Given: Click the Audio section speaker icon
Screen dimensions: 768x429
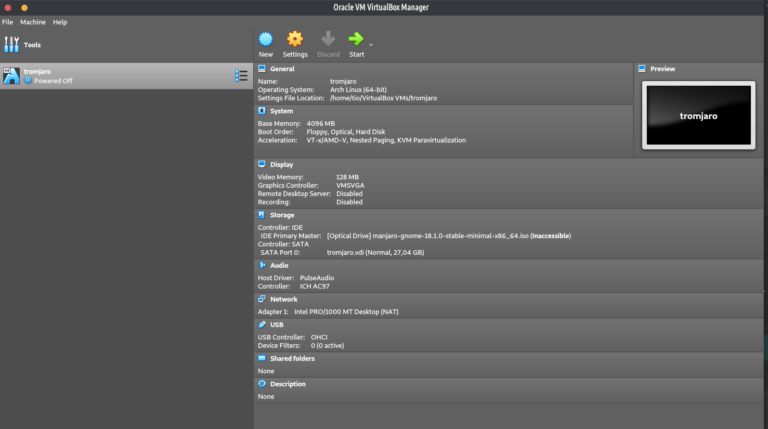Looking at the screenshot, I should (262, 265).
